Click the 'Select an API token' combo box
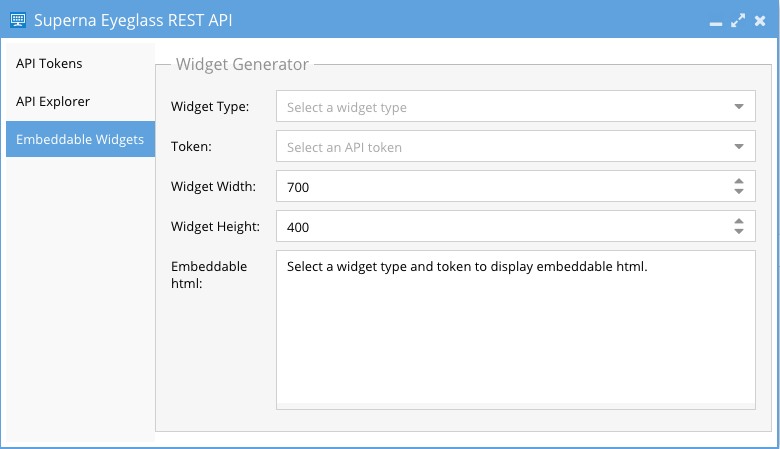This screenshot has height=449, width=780. pos(500,147)
